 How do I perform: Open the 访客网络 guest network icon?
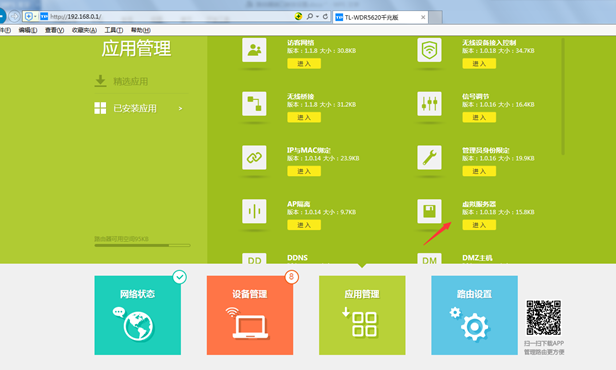tap(254, 50)
